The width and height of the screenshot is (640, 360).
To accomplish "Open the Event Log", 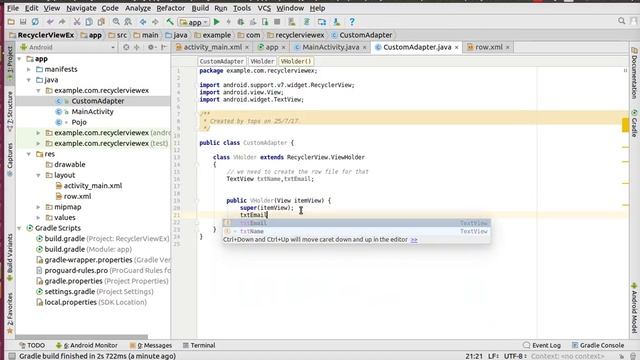I will (542, 345).
